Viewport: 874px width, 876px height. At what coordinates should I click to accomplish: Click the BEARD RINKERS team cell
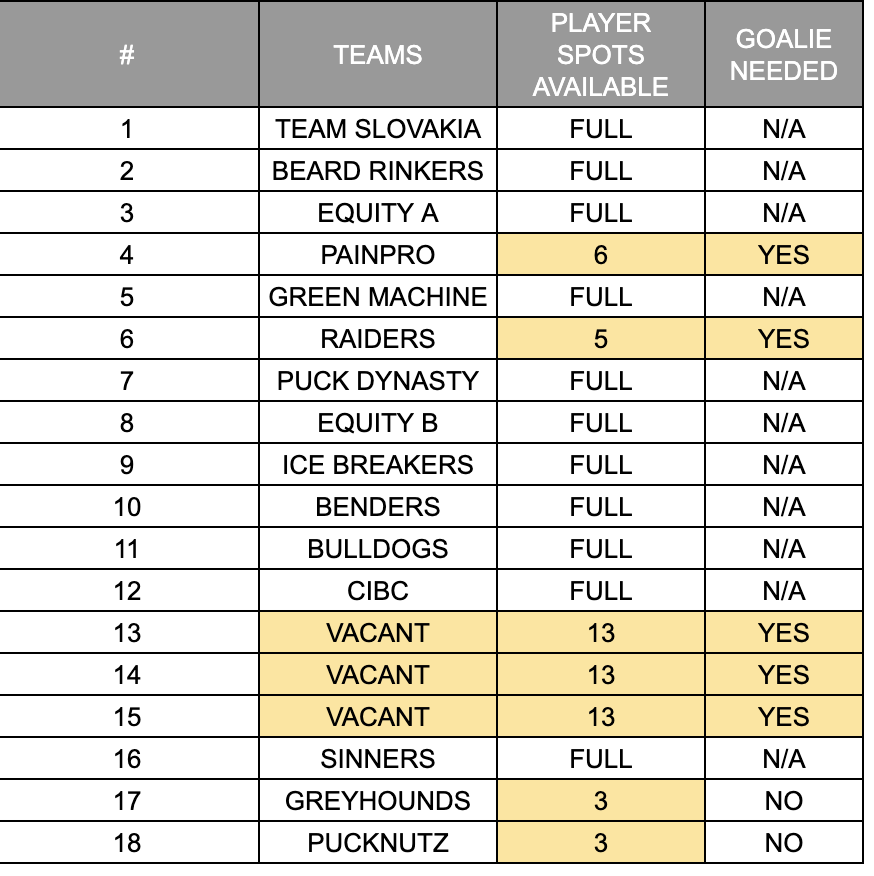tap(378, 170)
